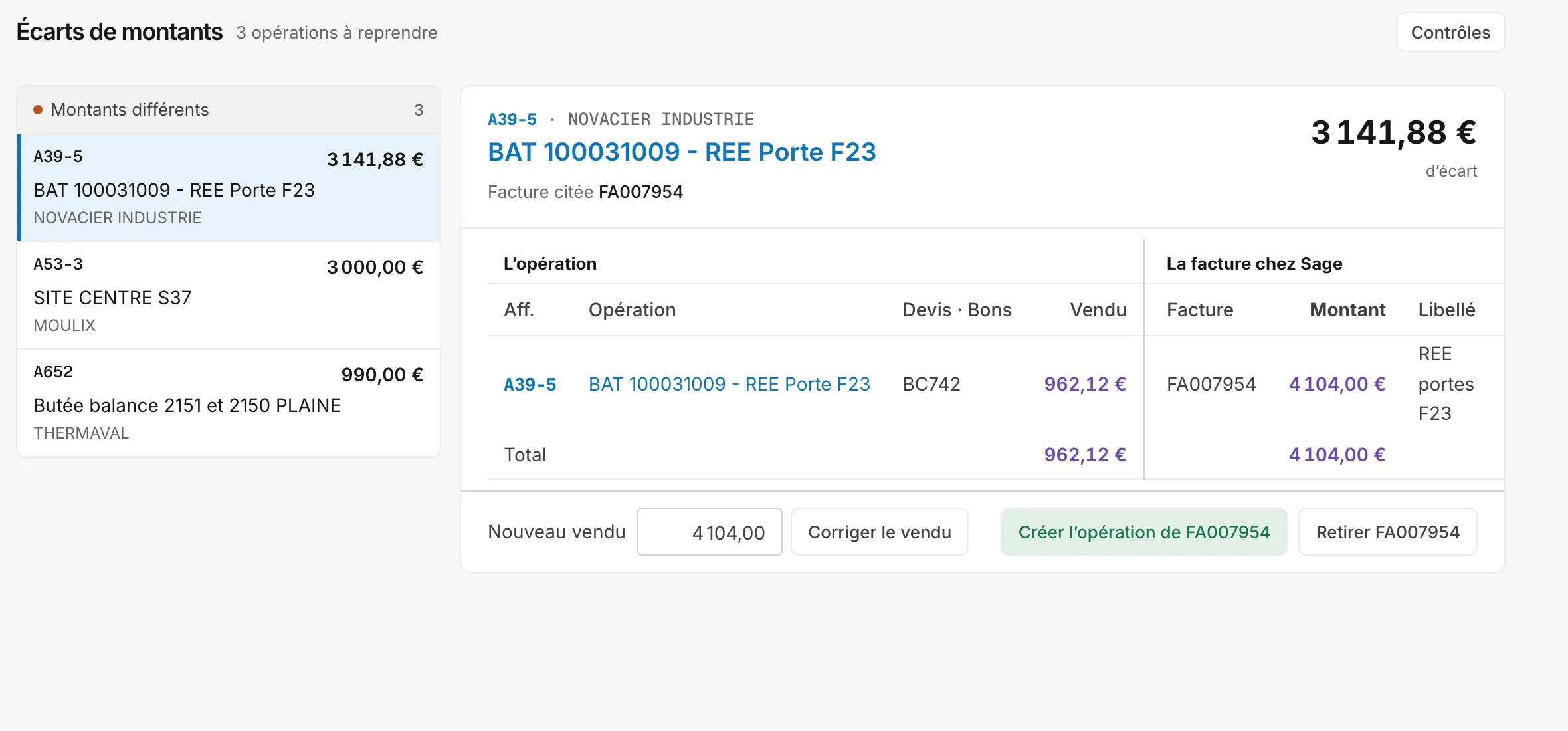Click the 3 141,88 € d'écart heading
This screenshot has height=731, width=1568.
pyautogui.click(x=1393, y=132)
